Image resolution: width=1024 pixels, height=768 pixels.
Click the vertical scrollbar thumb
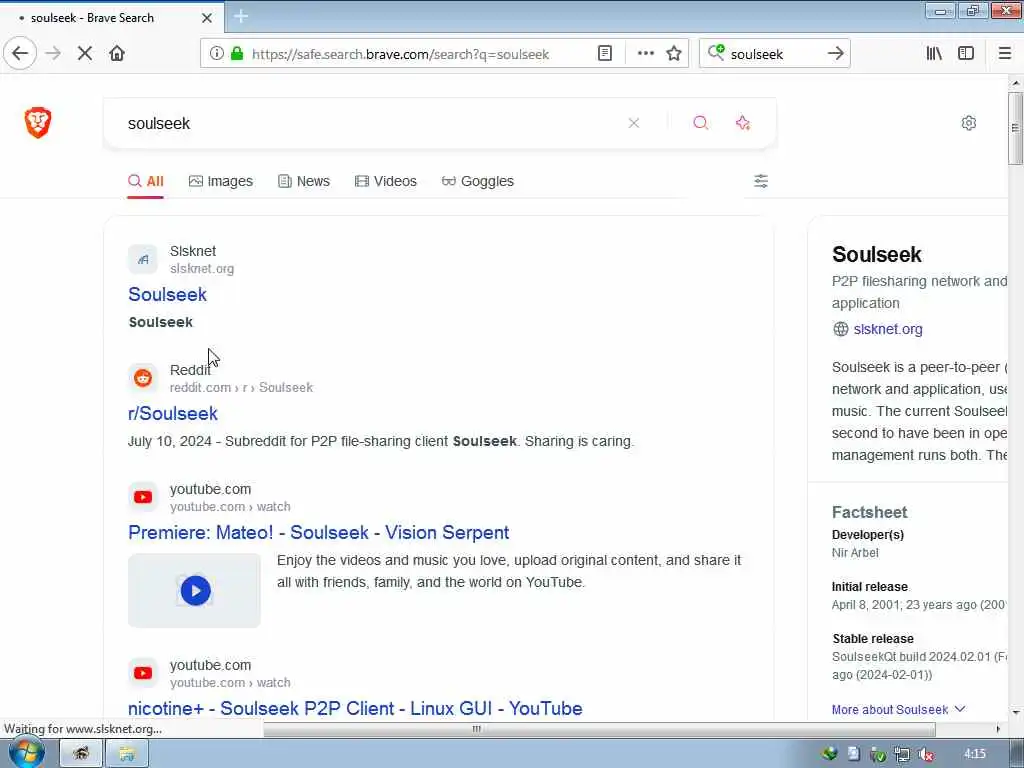tap(1015, 128)
